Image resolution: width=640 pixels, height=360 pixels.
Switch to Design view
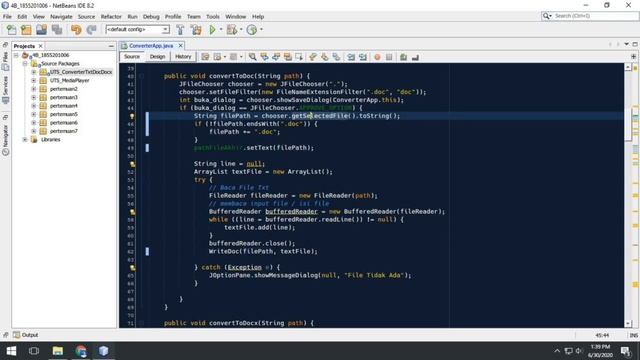[157, 57]
